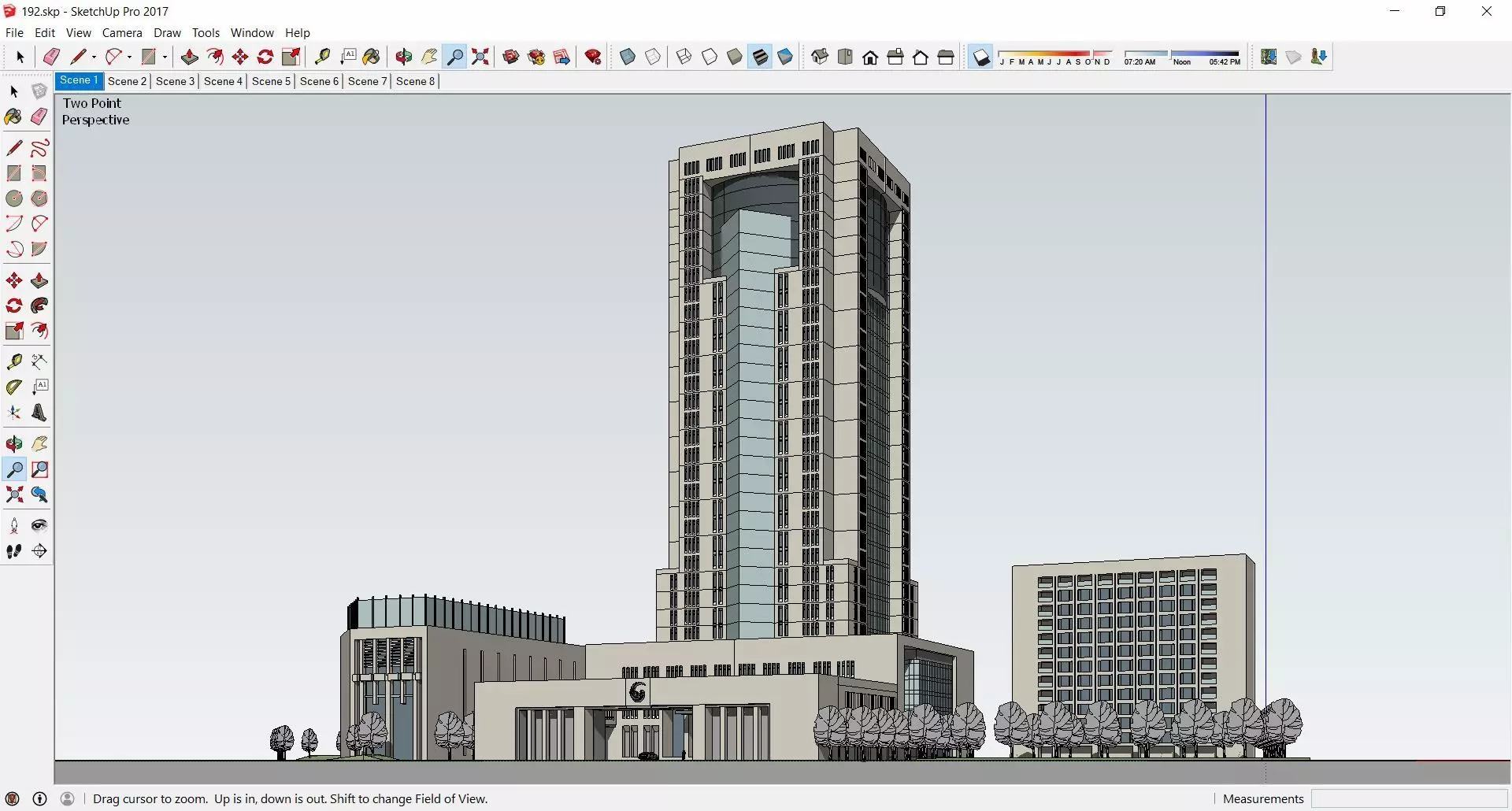Select the Push/Pull tool in top toolbar
This screenshot has width=1512, height=811.
189,57
